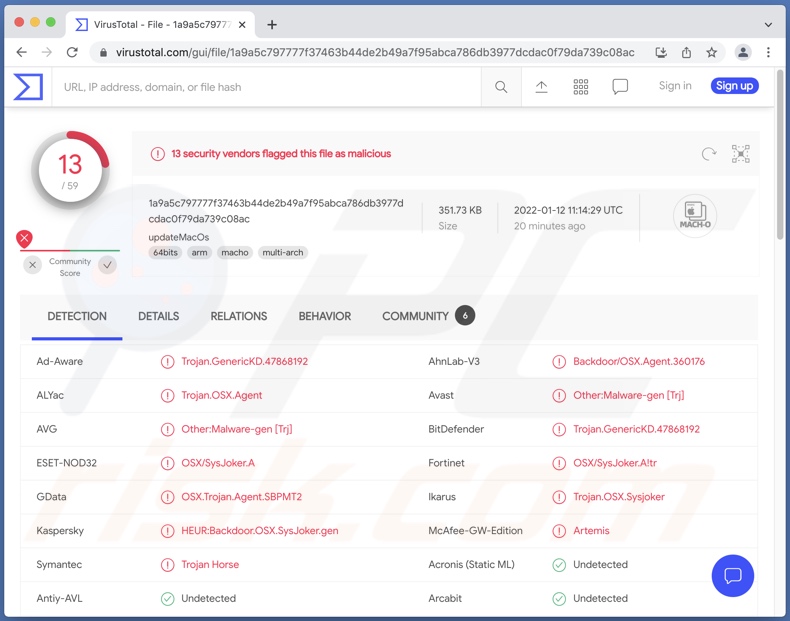Select the ESET-NOD32 OSX/SysJoker.A result

tap(218, 463)
